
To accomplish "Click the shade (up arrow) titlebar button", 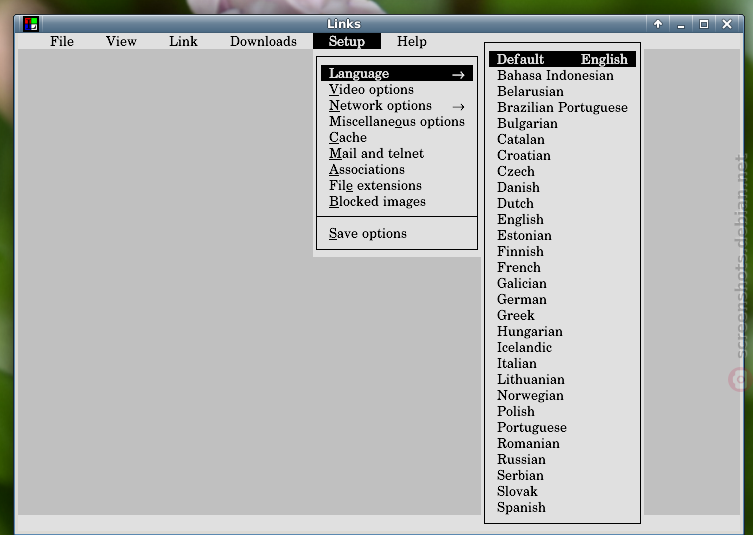I will click(658, 24).
